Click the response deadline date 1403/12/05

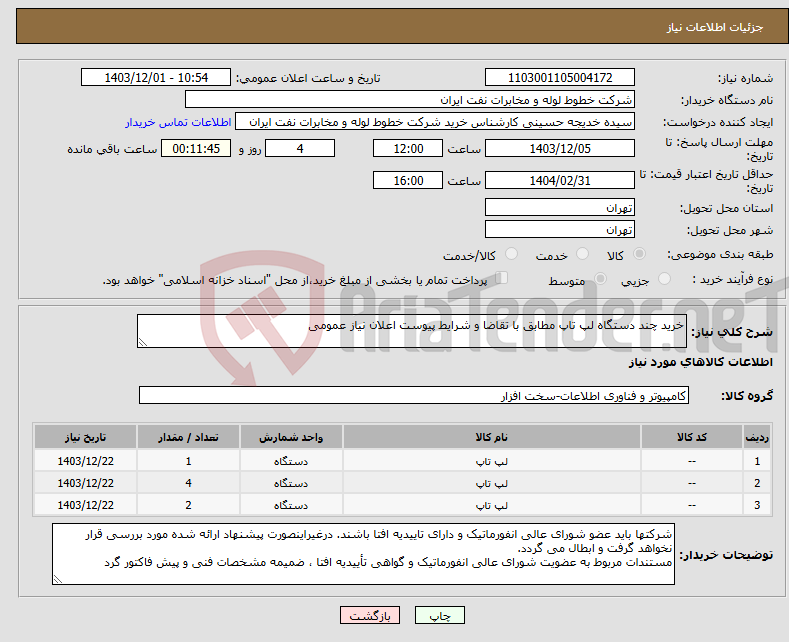pos(560,148)
